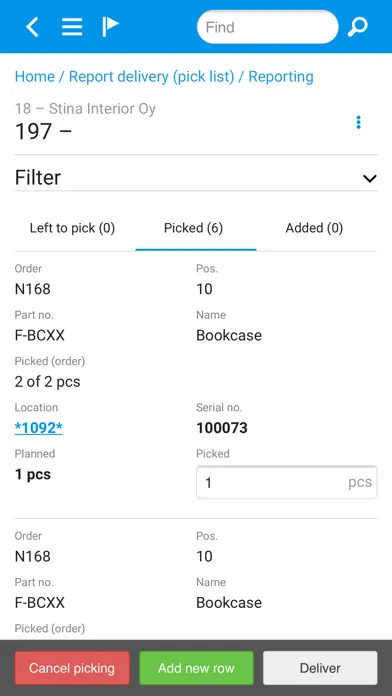Click the Picked quantity input field
Image resolution: width=392 pixels, height=696 pixels.
[287, 482]
